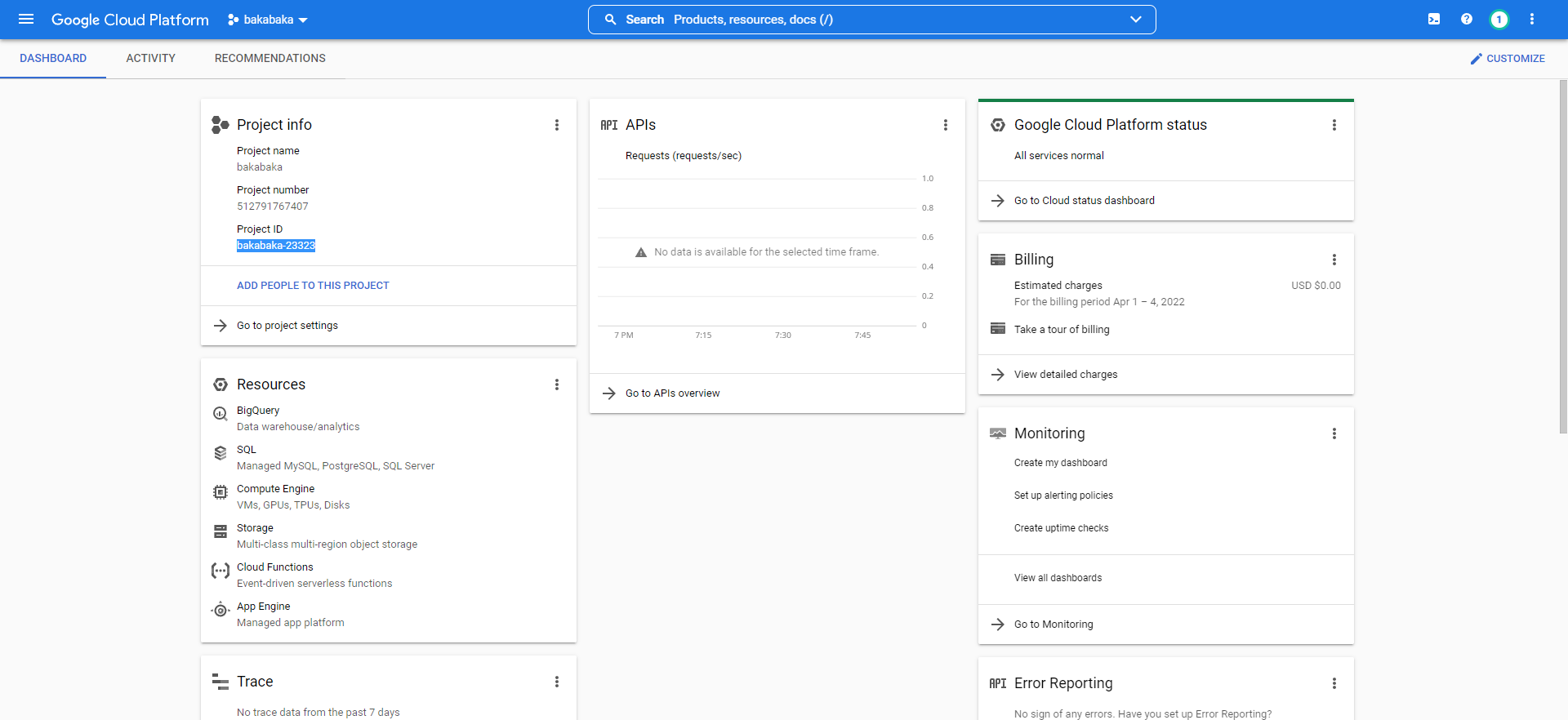This screenshot has height=720, width=1568.
Task: Click the BigQuery resource icon
Action: click(220, 414)
